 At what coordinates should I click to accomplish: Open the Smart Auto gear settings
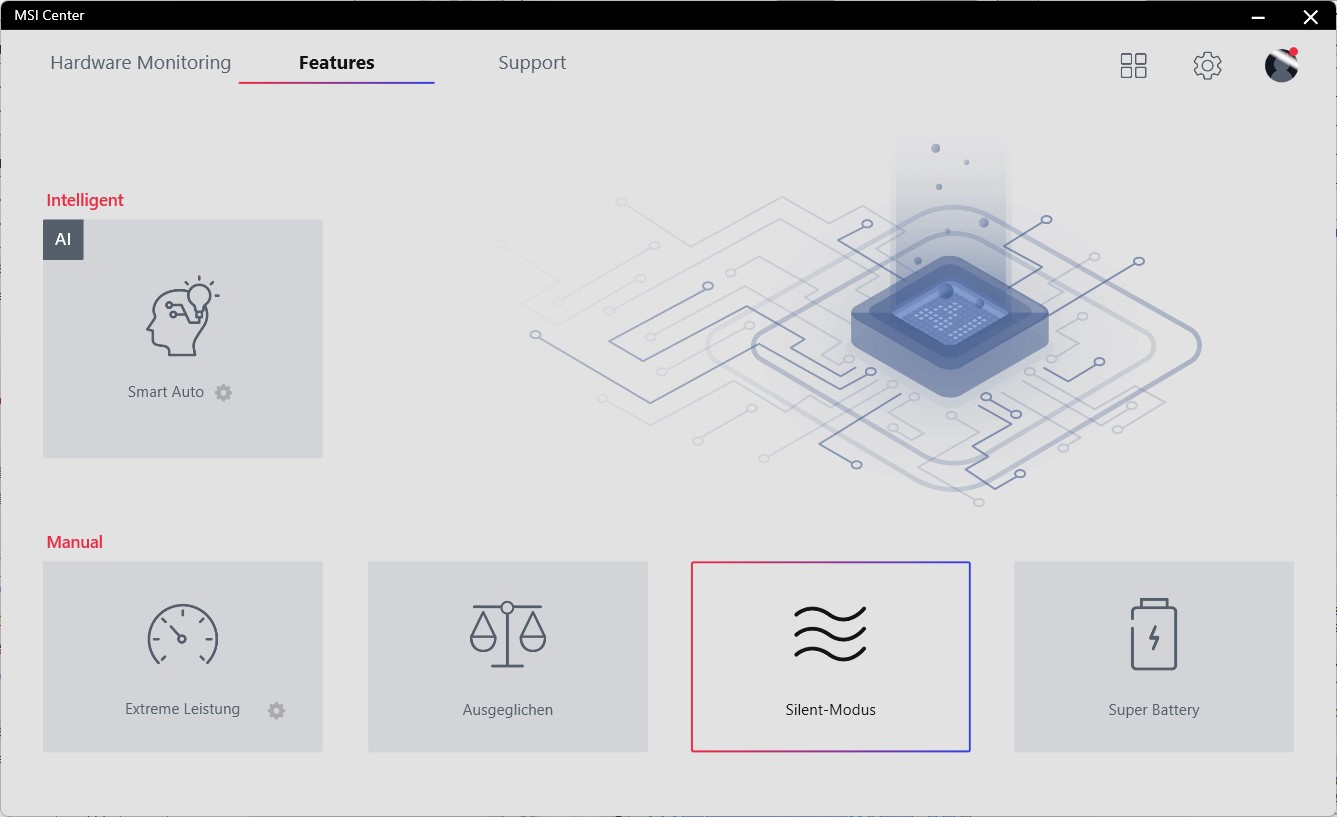224,393
